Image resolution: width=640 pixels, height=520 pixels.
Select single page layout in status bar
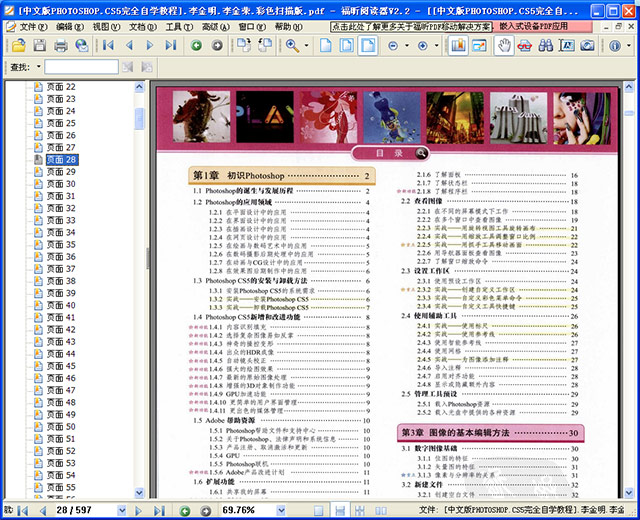point(318,511)
